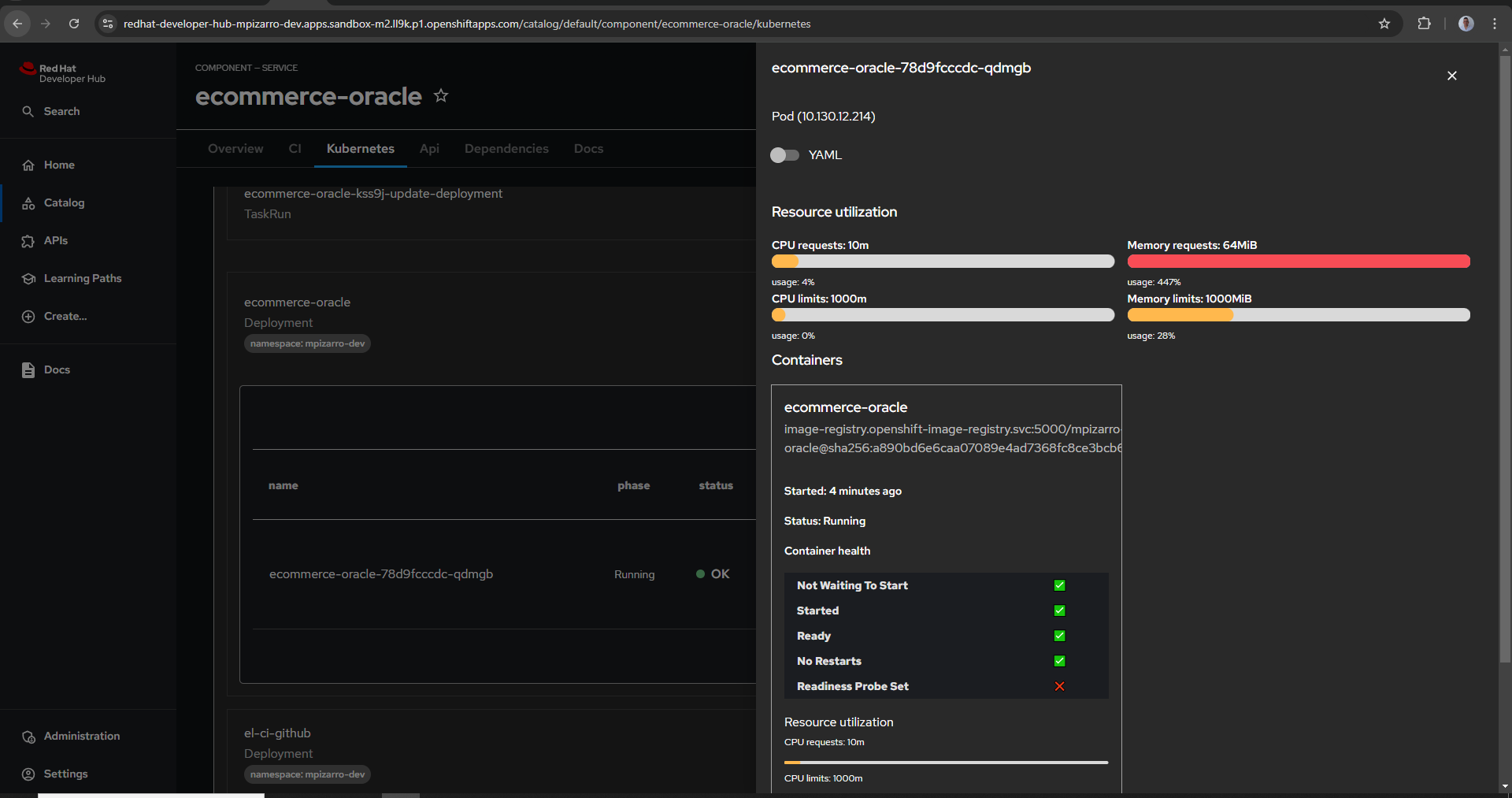Click the Memory requests usage bar
Image resolution: width=1512 pixels, height=798 pixels.
point(1298,261)
